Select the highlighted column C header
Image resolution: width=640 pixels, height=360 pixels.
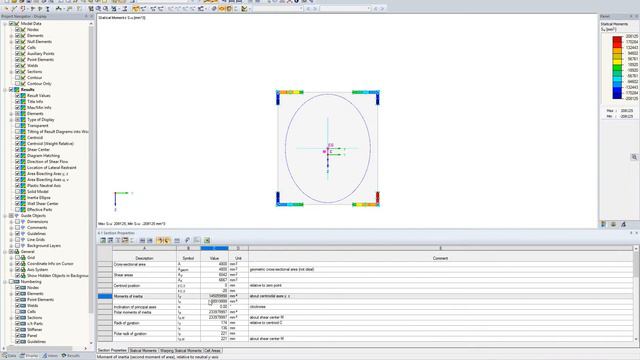click(x=214, y=248)
